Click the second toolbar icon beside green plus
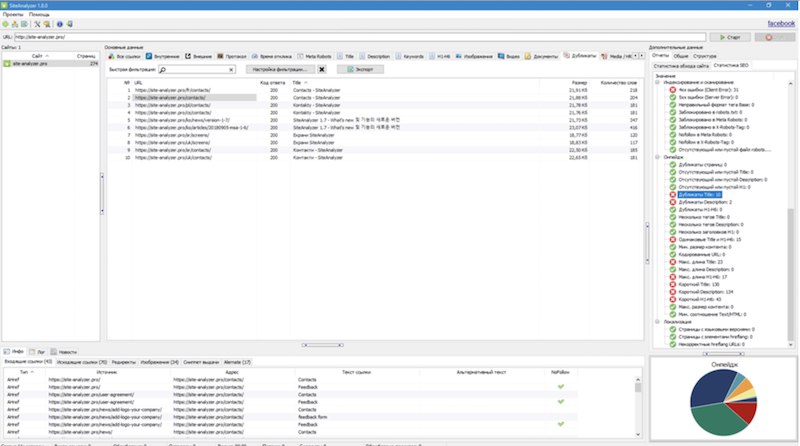The width and height of the screenshot is (800, 446). tap(15, 24)
